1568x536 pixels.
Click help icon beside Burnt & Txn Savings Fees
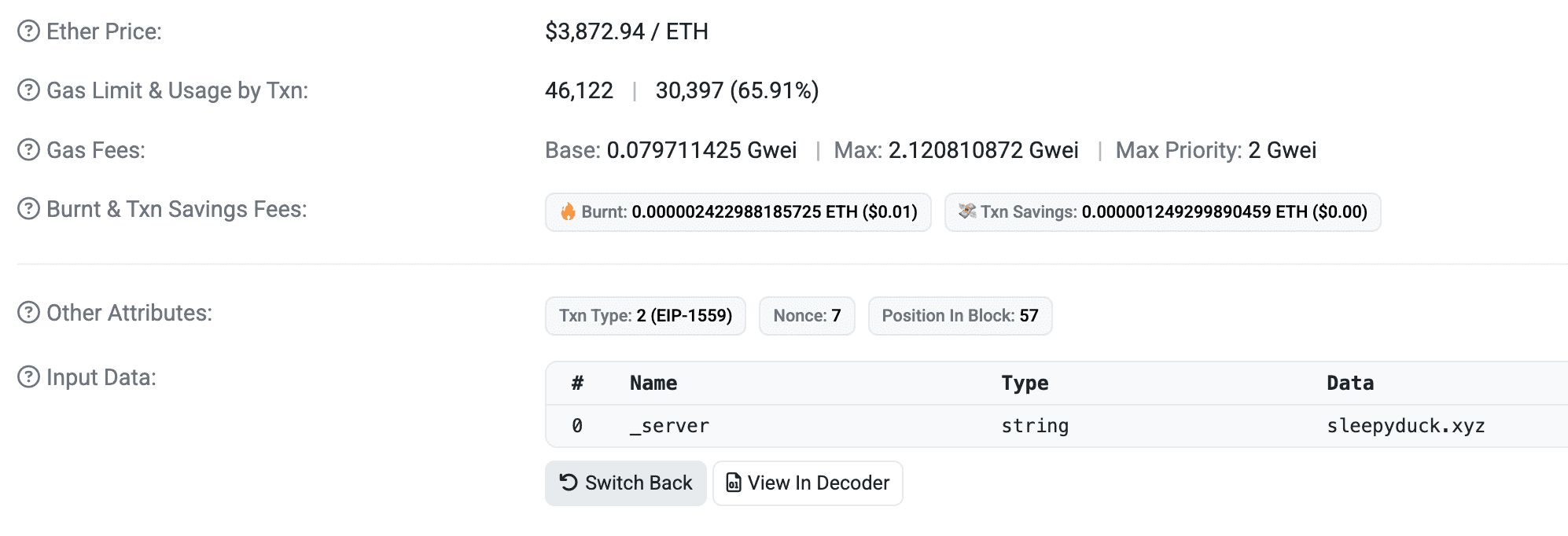coord(28,209)
